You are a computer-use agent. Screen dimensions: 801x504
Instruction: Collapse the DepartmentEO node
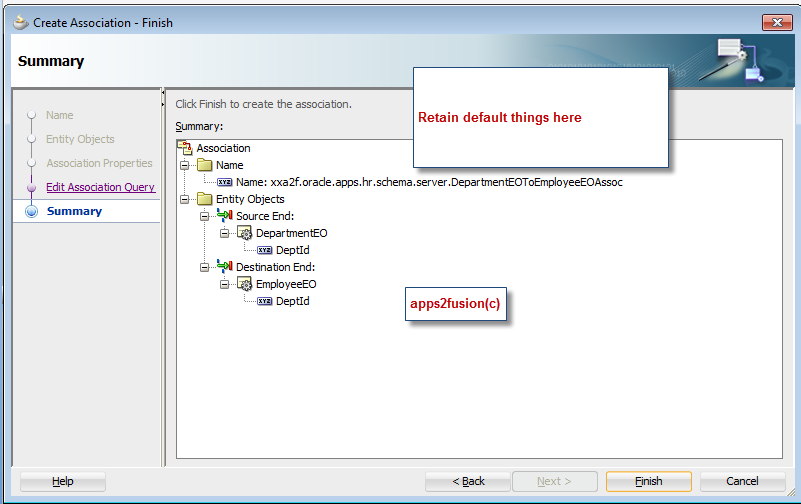click(x=224, y=233)
